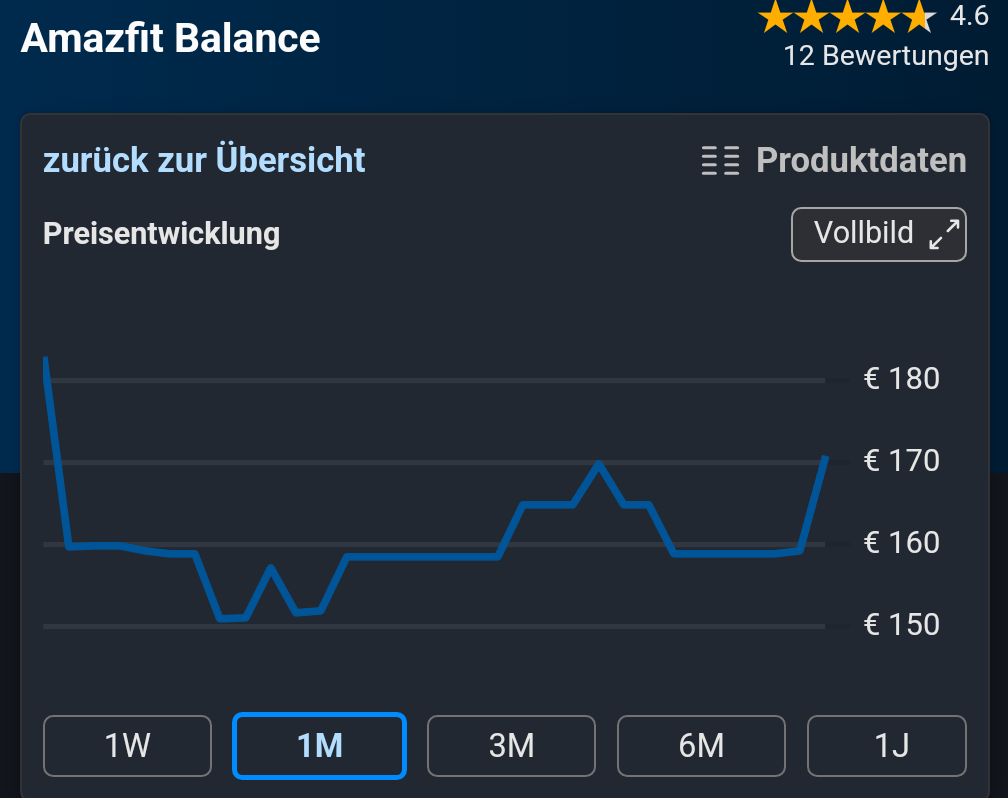Click the Produktdaten list icon
The image size is (1008, 798).
[x=720, y=160]
